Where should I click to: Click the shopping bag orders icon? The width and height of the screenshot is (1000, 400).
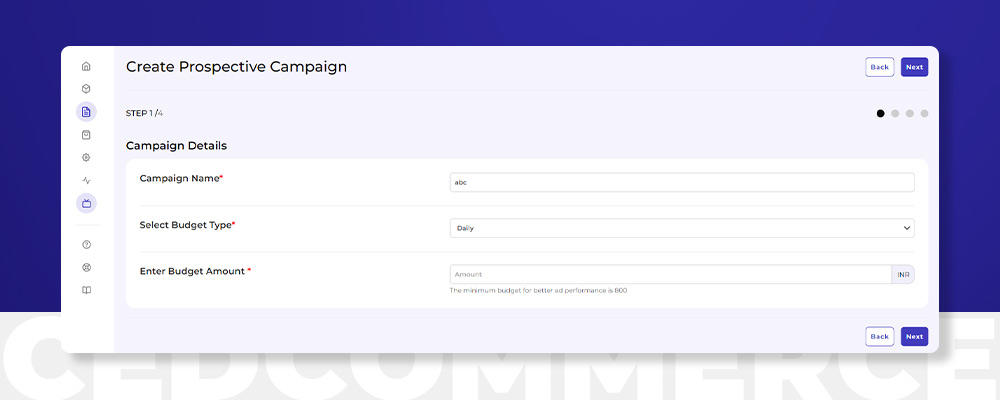[x=86, y=135]
